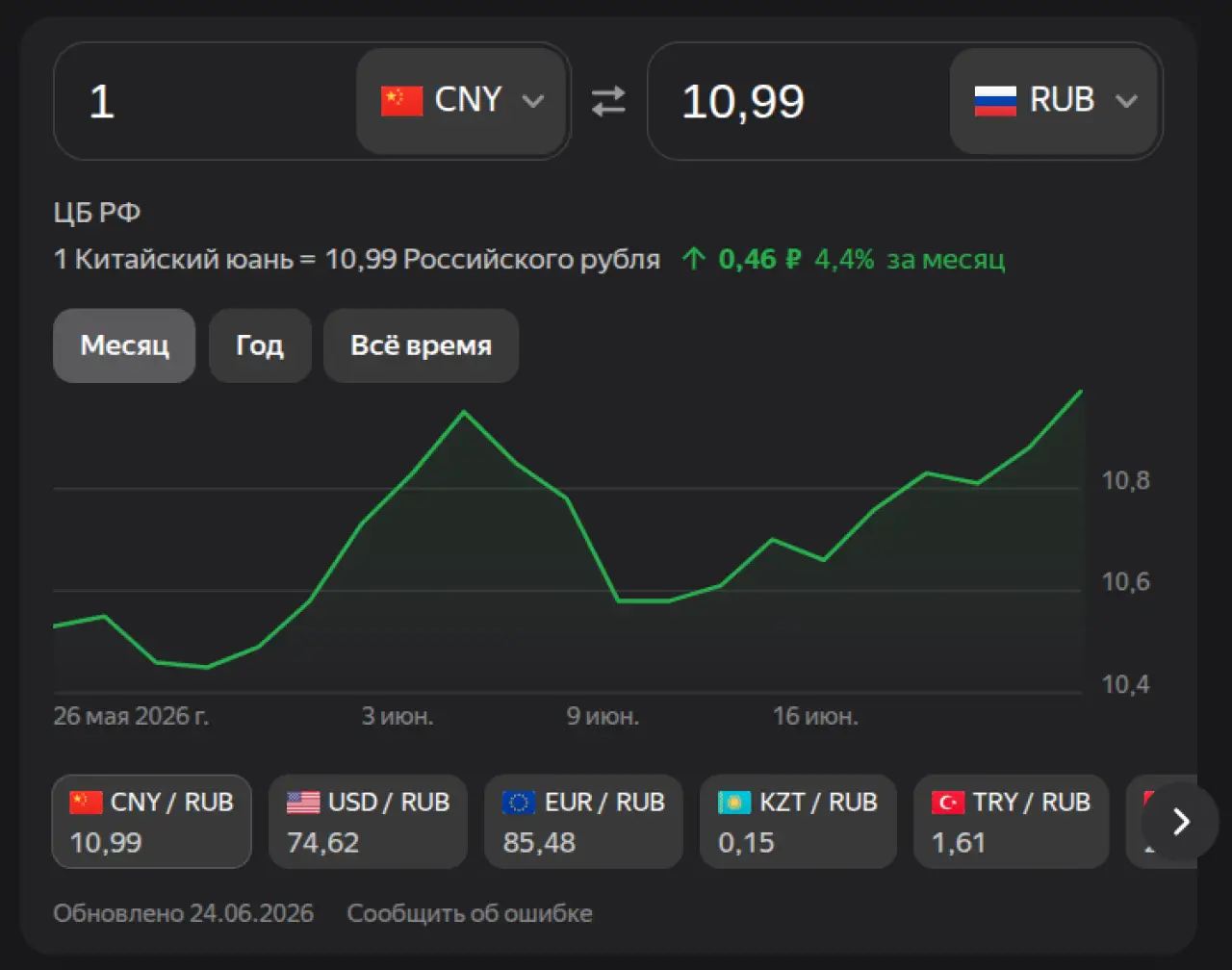Select the USD / RUB pair chip
Image resolution: width=1232 pixels, height=970 pixels.
(x=368, y=822)
